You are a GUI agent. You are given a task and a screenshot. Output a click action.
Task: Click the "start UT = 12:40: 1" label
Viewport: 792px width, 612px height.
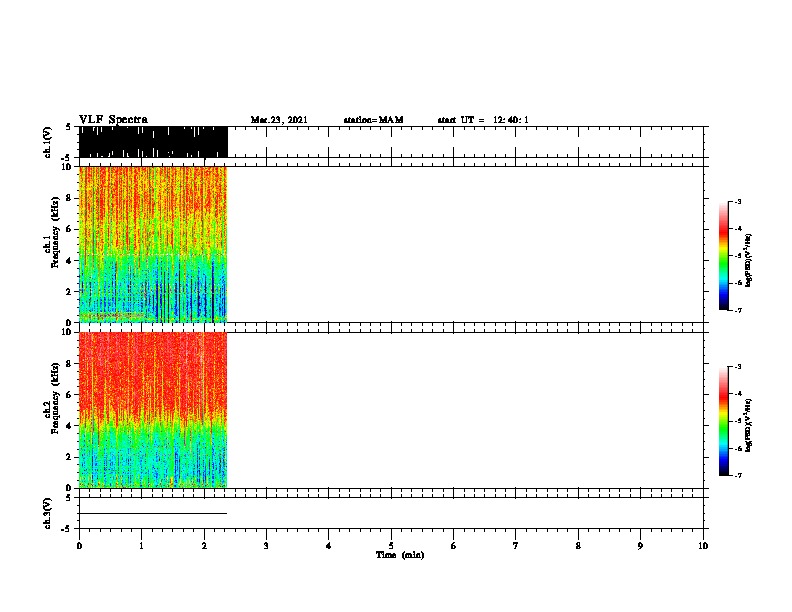[x=483, y=120]
